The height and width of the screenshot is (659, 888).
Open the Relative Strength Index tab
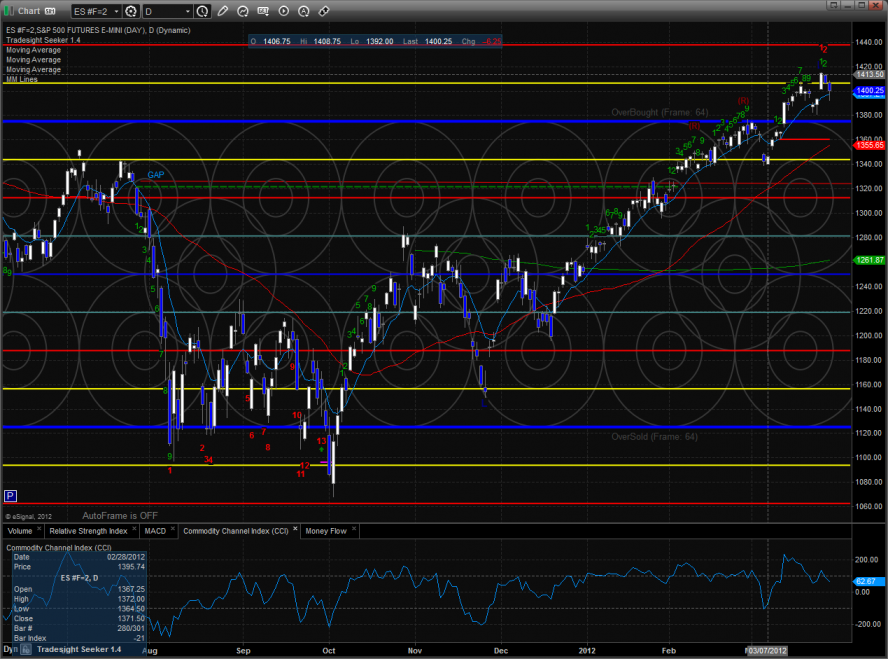click(x=90, y=531)
